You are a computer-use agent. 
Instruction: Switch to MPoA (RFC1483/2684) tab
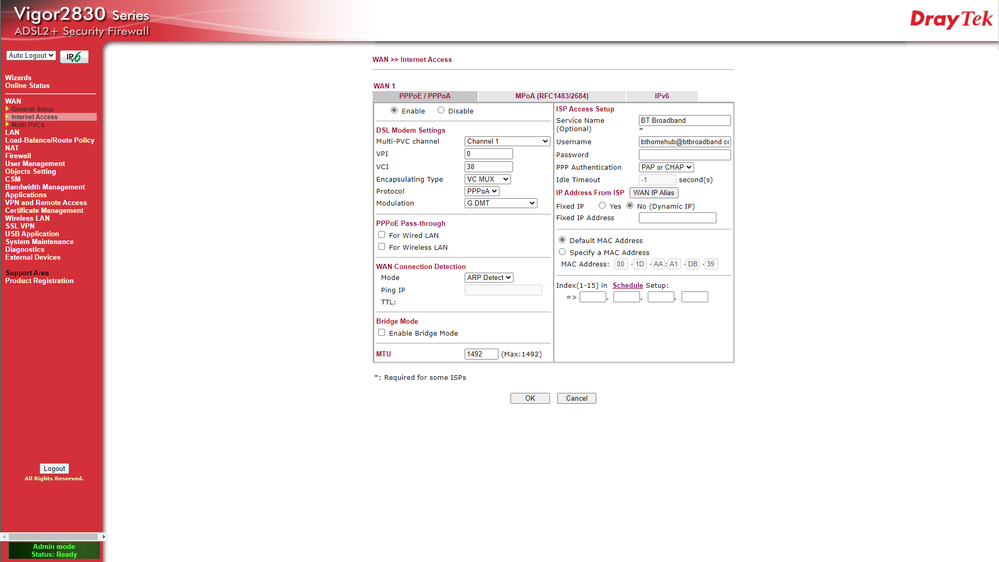(551, 96)
